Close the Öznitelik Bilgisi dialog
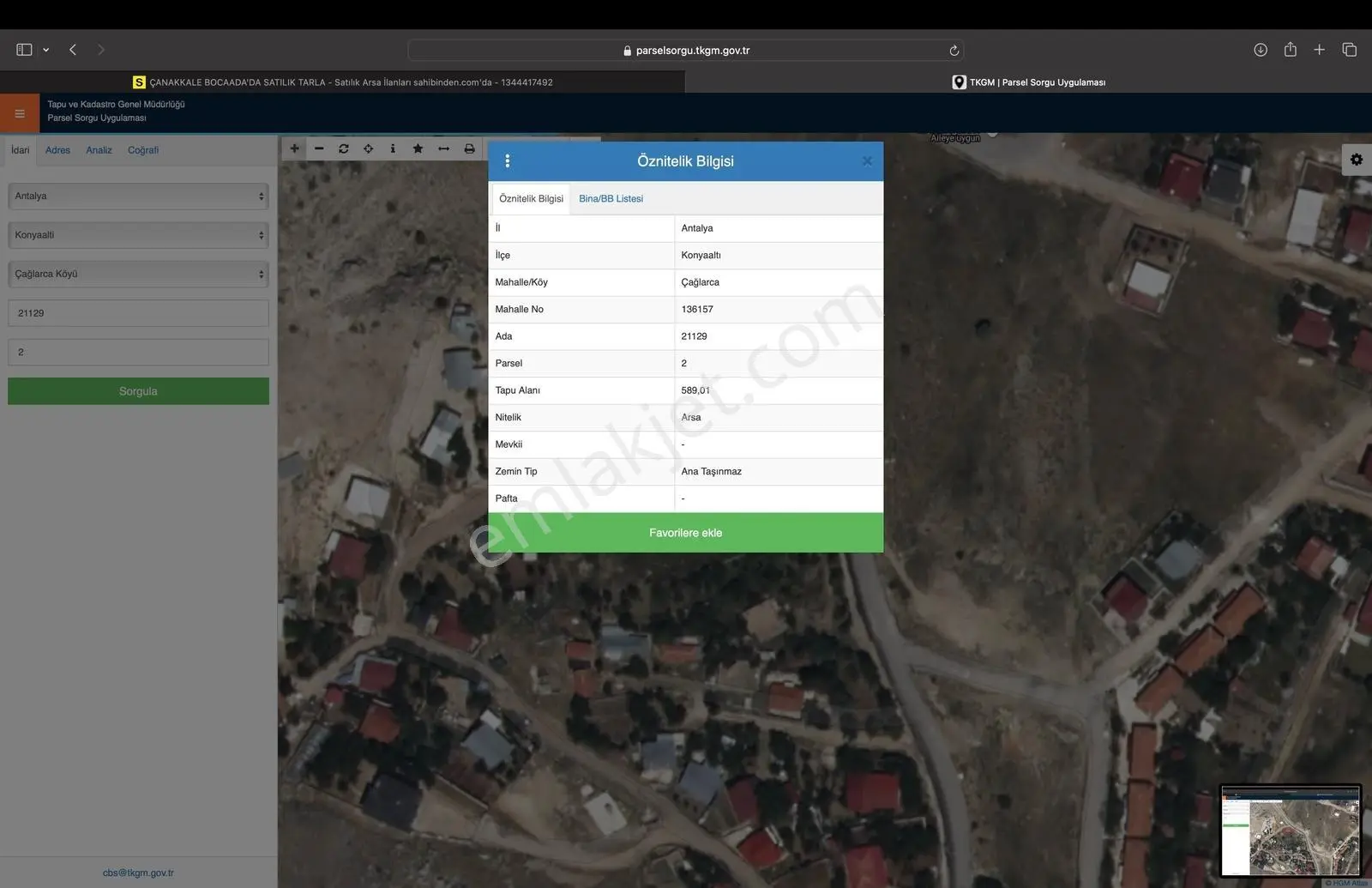This screenshot has height=888, width=1372. (x=867, y=161)
